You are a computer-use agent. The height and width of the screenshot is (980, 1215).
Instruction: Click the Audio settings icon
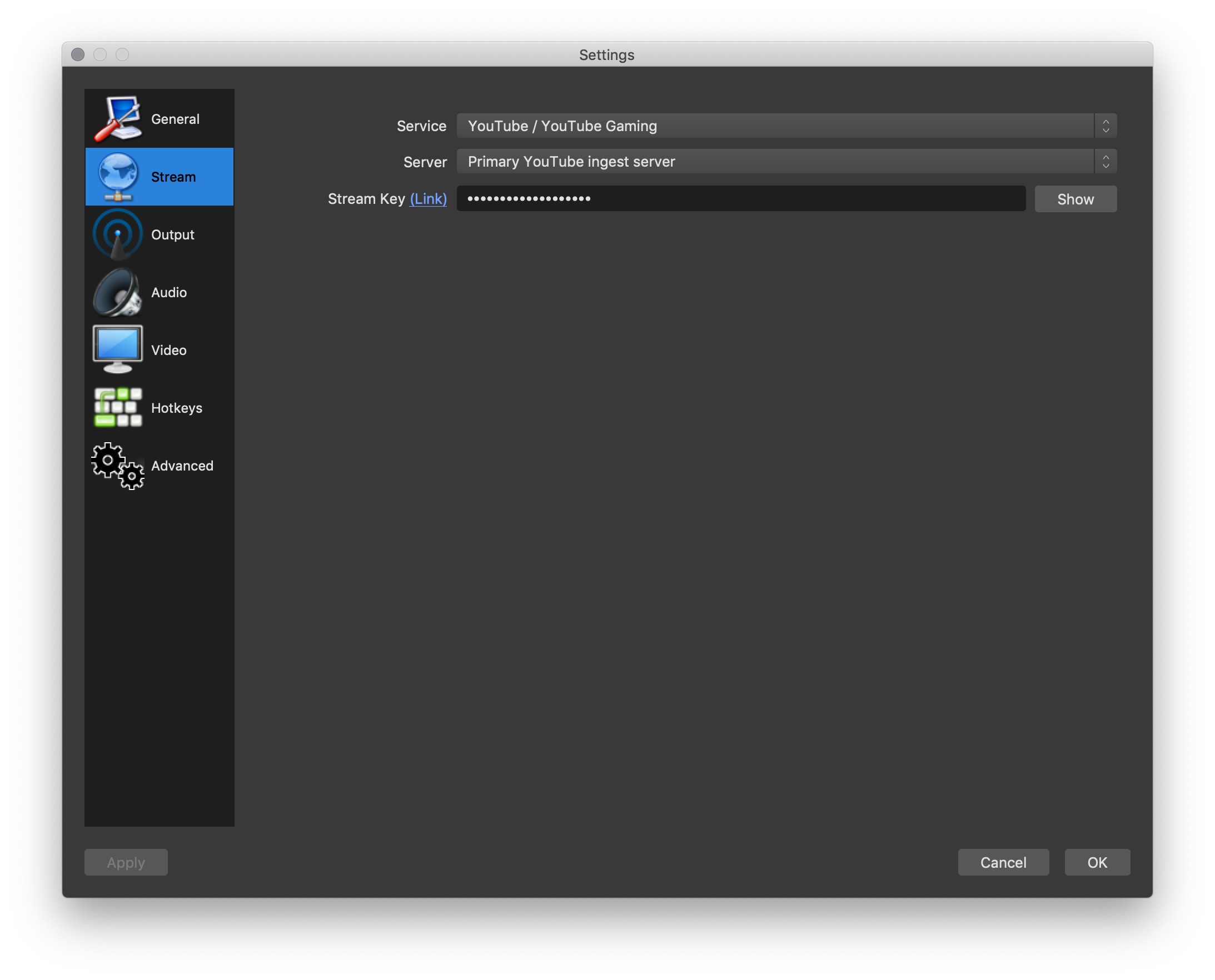point(117,292)
